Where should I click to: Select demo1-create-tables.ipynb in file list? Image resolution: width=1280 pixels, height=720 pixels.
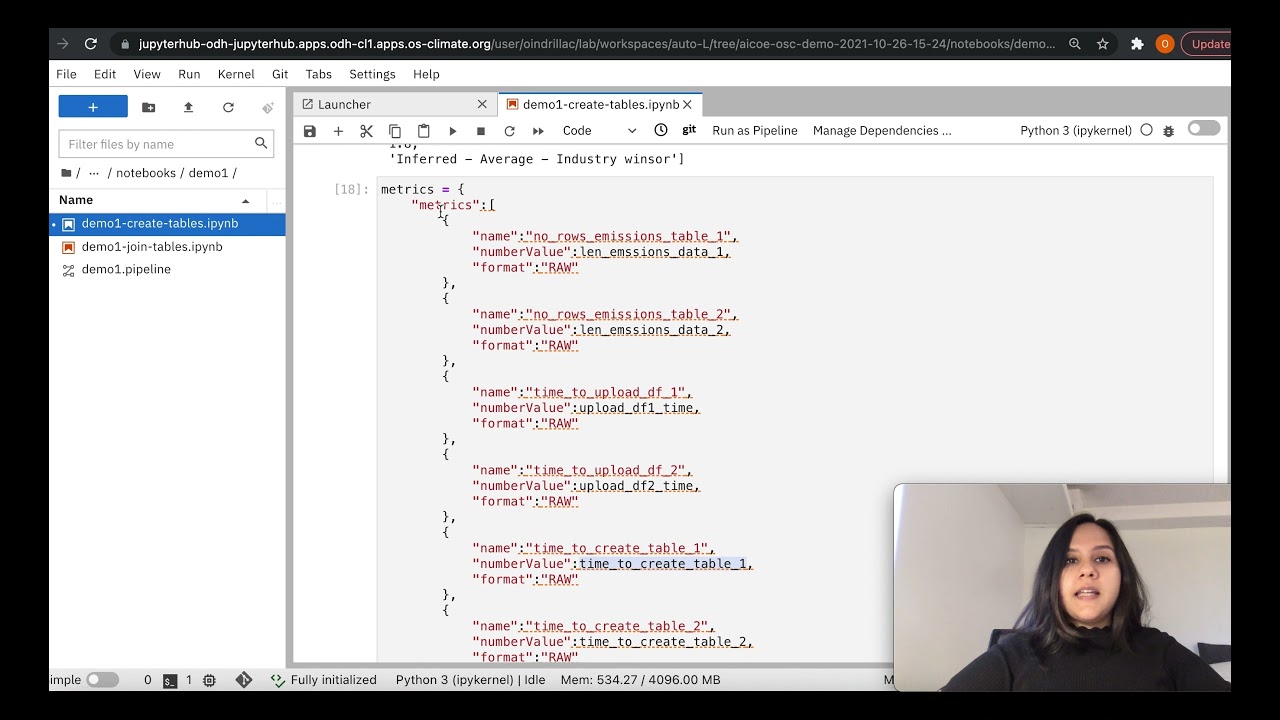pos(167,224)
